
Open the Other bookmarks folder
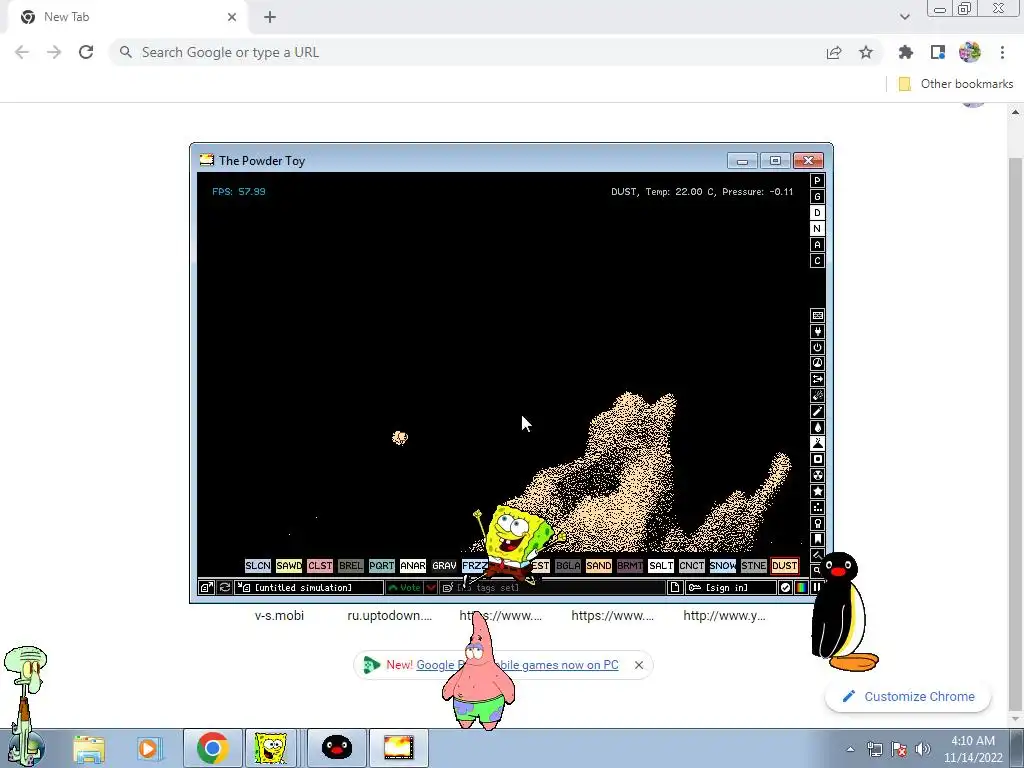[956, 84]
